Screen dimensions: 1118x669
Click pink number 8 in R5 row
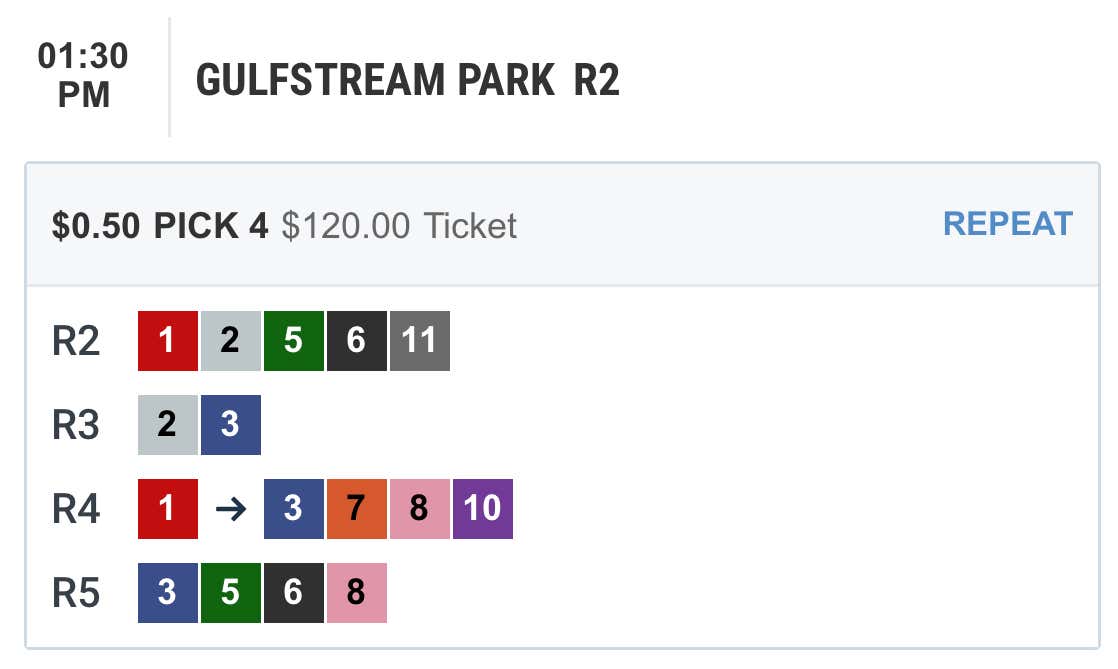click(x=357, y=593)
